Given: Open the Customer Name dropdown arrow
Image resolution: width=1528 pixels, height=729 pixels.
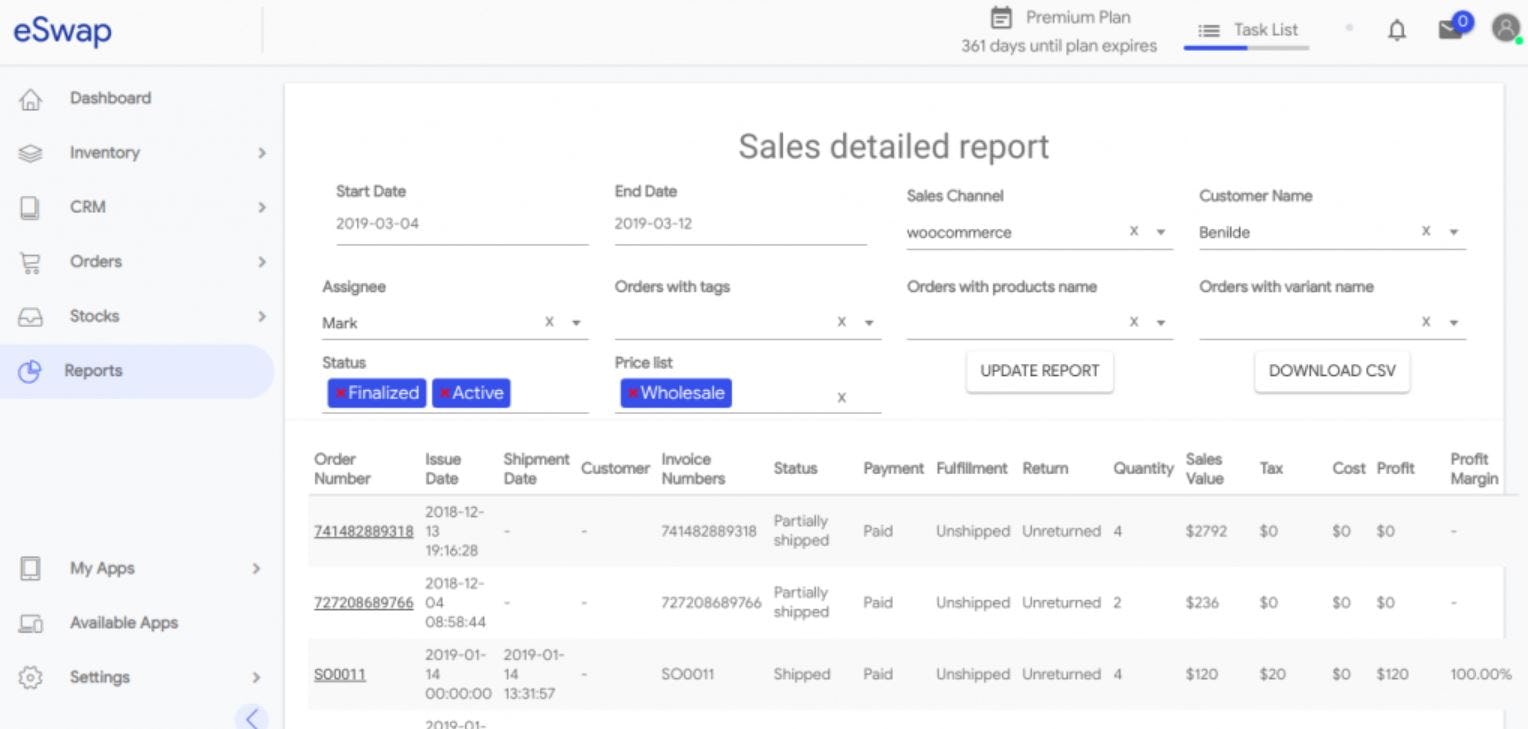Looking at the screenshot, I should tap(1453, 232).
